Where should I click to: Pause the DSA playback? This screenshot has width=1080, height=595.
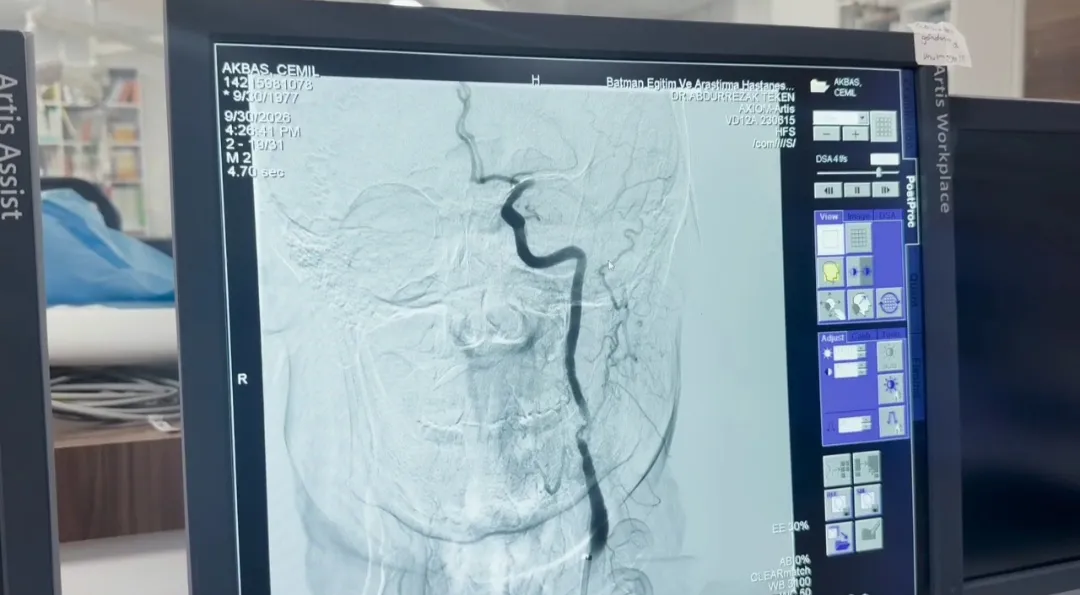[x=857, y=190]
